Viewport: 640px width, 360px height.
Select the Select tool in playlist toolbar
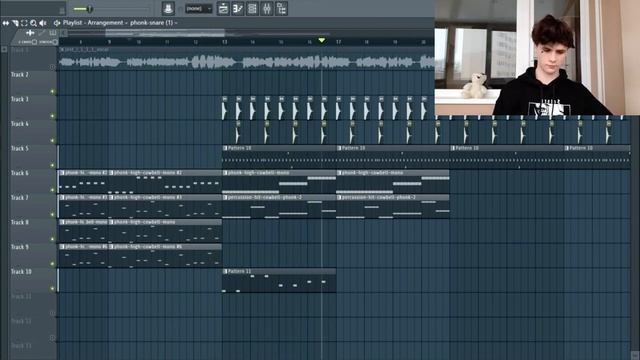[24, 23]
